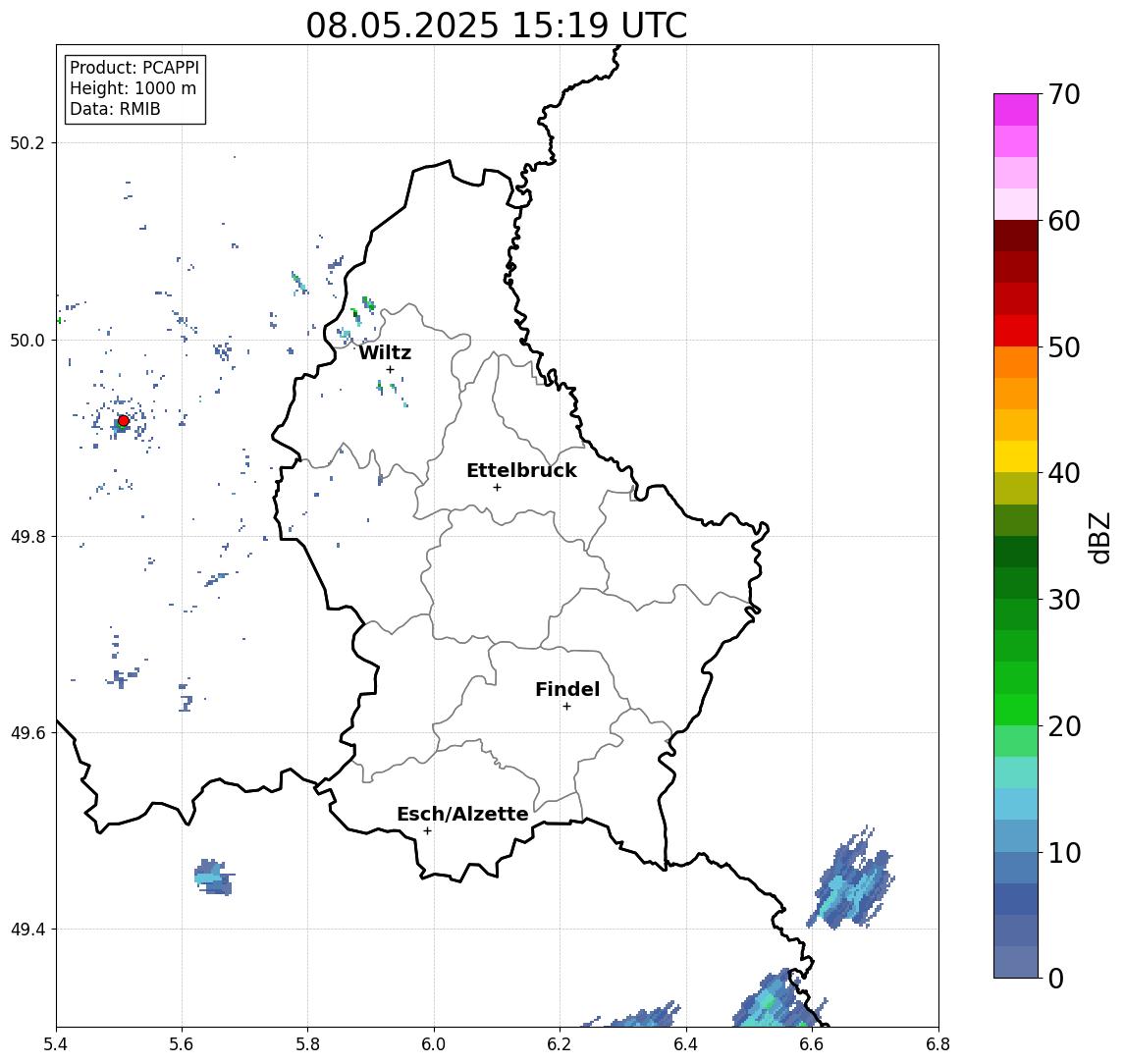Viewport: 1124px width, 1064px height.
Task: Click the latitude 50.0 axis label
Action: coord(27,340)
